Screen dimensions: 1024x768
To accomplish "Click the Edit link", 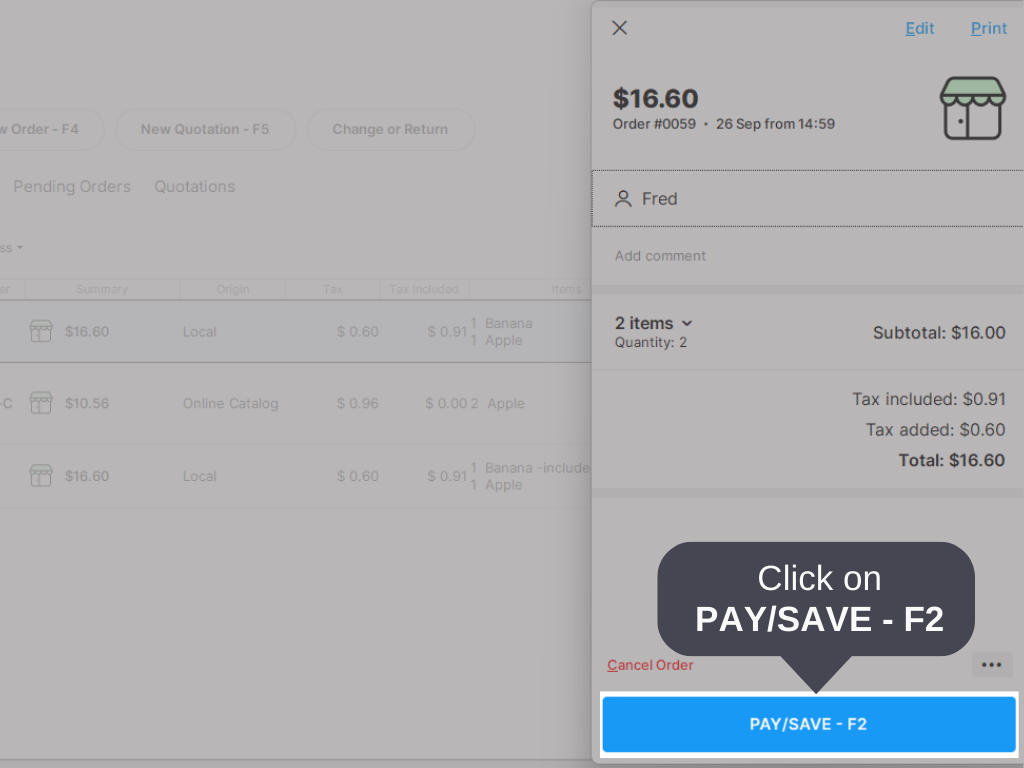I will (x=919, y=28).
